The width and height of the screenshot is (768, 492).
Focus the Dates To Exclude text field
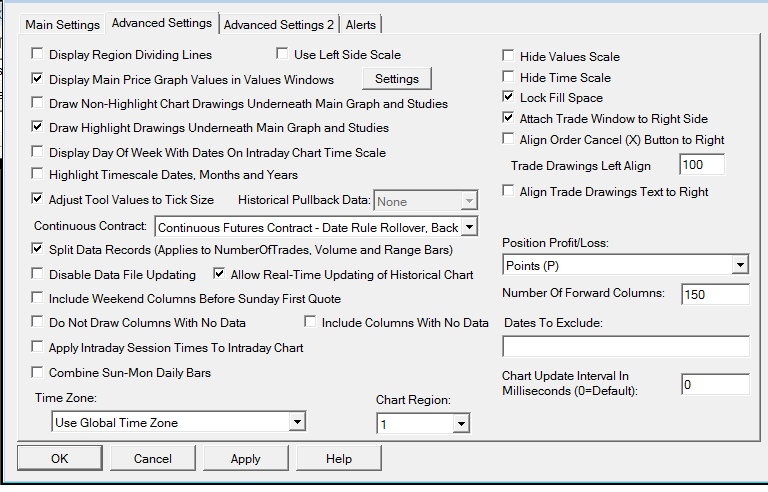point(626,346)
